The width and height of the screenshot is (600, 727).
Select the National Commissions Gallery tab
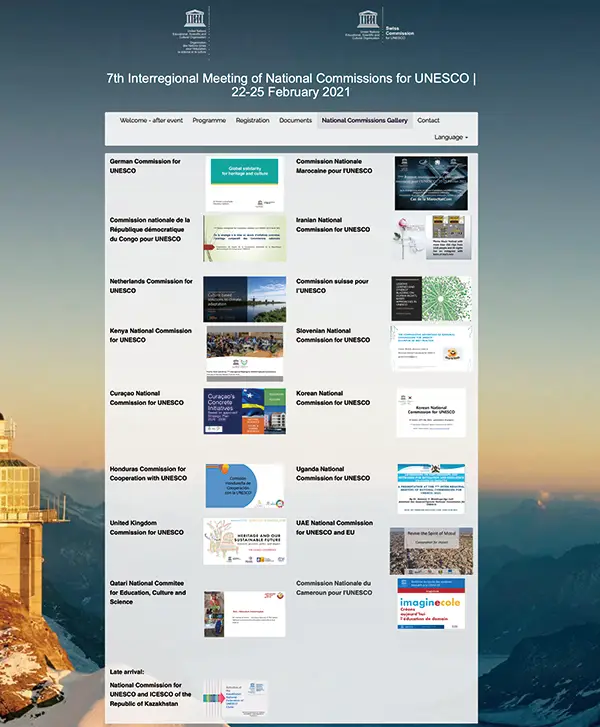pos(365,120)
